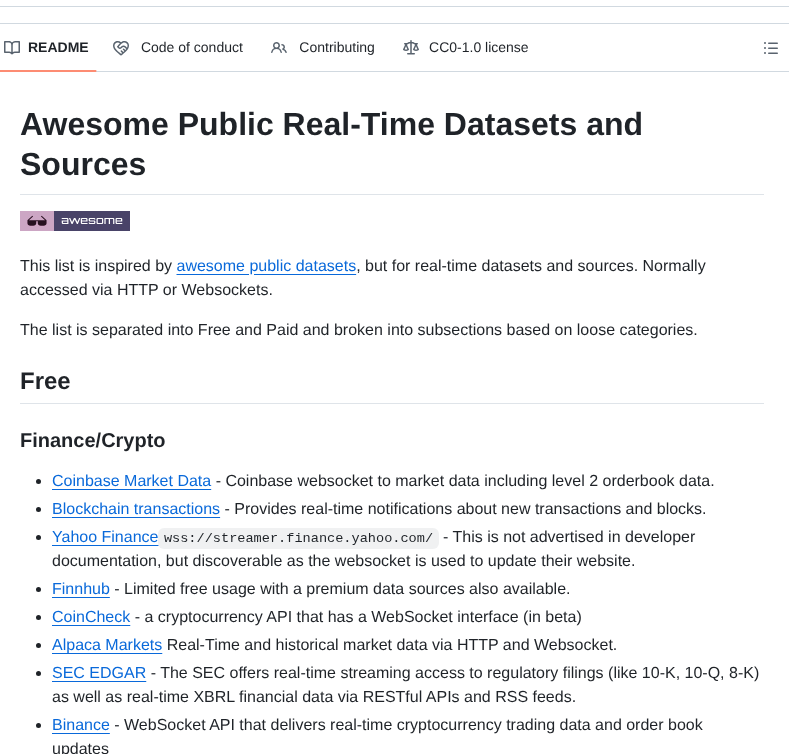Open the Contributing tab
This screenshot has height=754, width=789.
click(x=323, y=47)
